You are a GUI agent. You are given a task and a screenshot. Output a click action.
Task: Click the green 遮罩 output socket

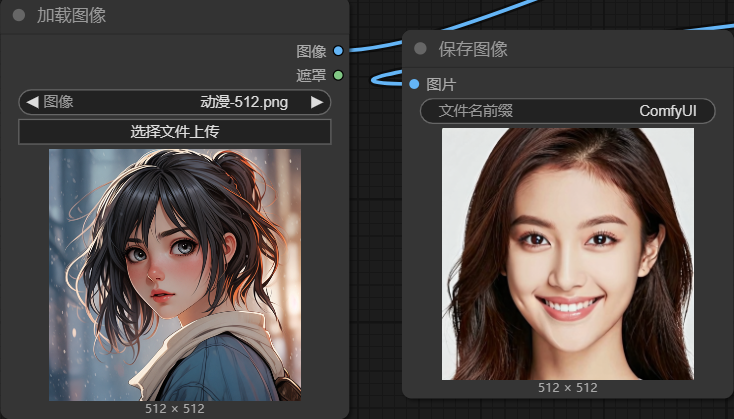point(338,75)
